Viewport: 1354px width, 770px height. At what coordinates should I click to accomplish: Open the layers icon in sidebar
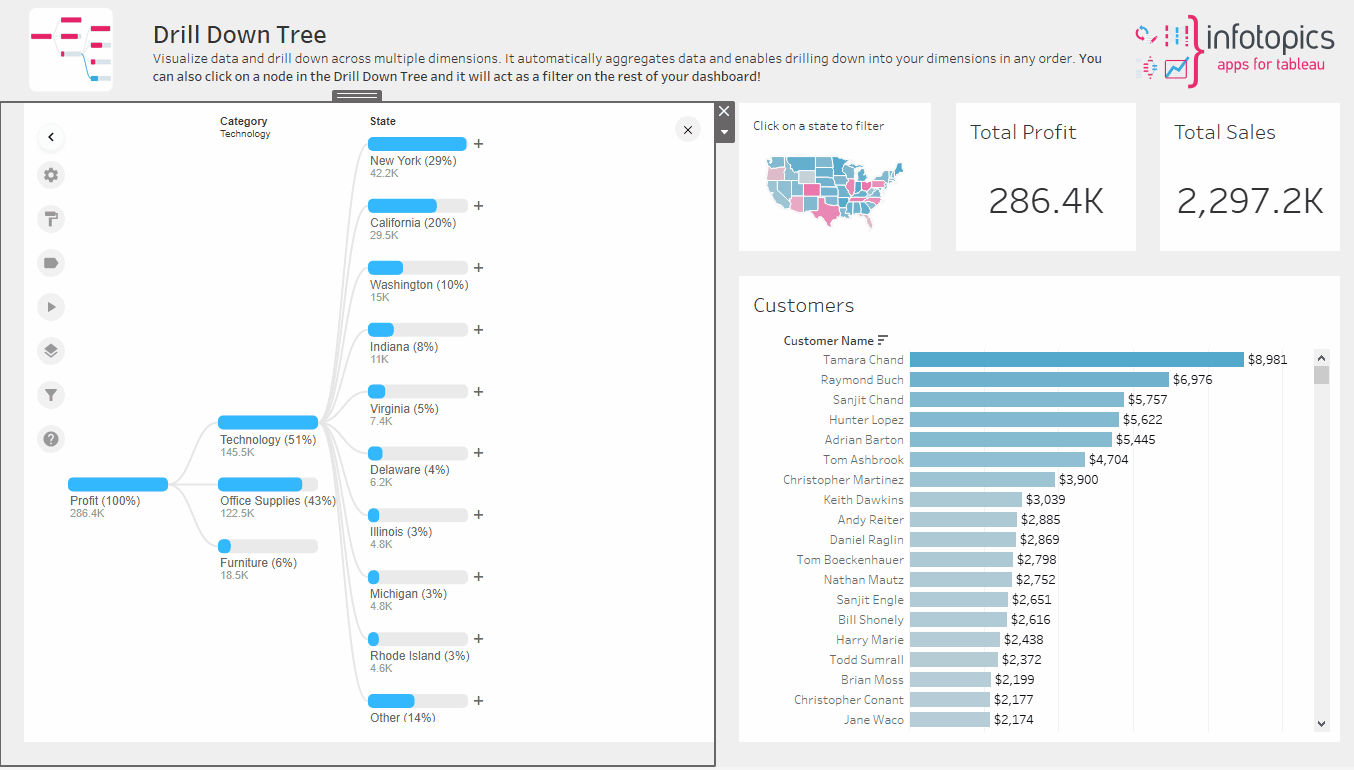point(51,351)
